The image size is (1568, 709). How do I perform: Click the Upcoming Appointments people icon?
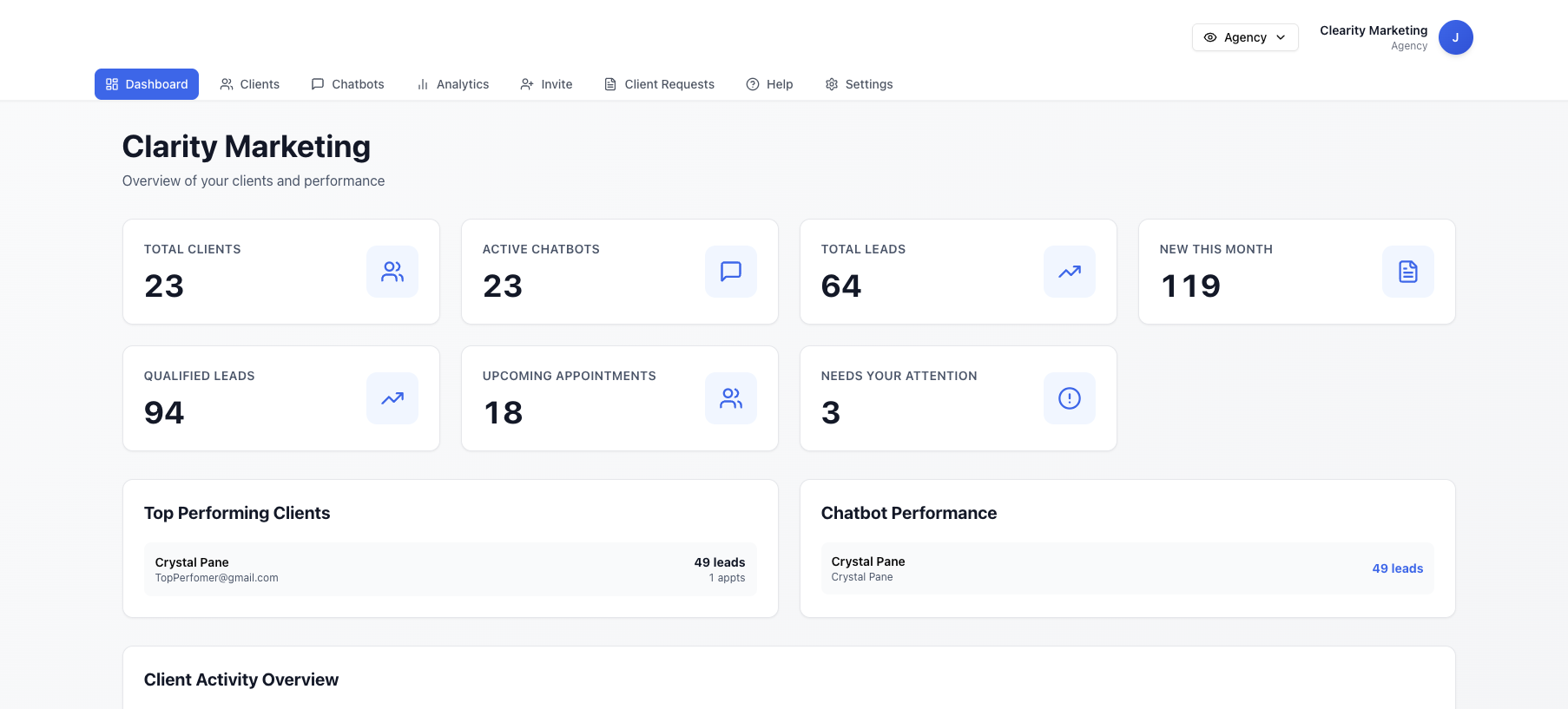[731, 398]
